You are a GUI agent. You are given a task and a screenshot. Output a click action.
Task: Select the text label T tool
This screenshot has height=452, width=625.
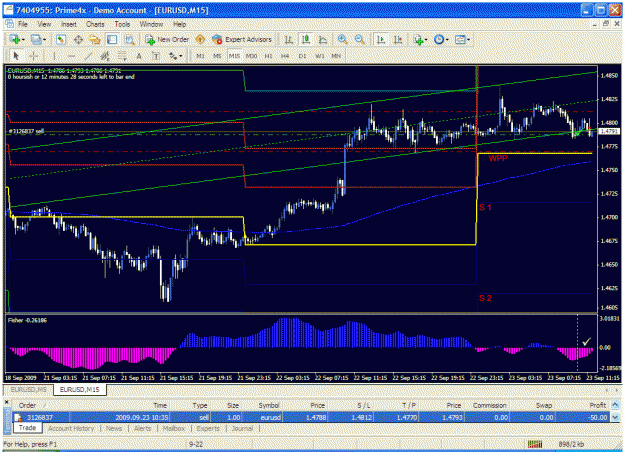point(156,56)
